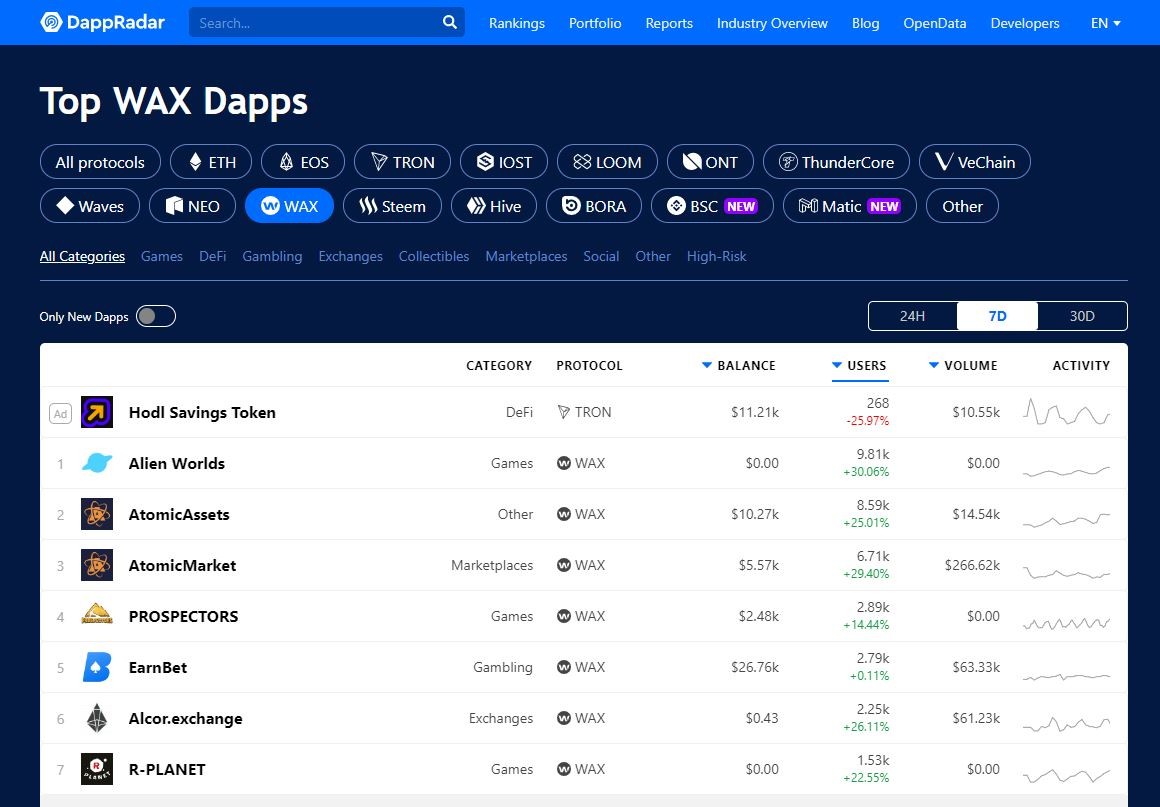Open the Portfolio page

coord(595,23)
